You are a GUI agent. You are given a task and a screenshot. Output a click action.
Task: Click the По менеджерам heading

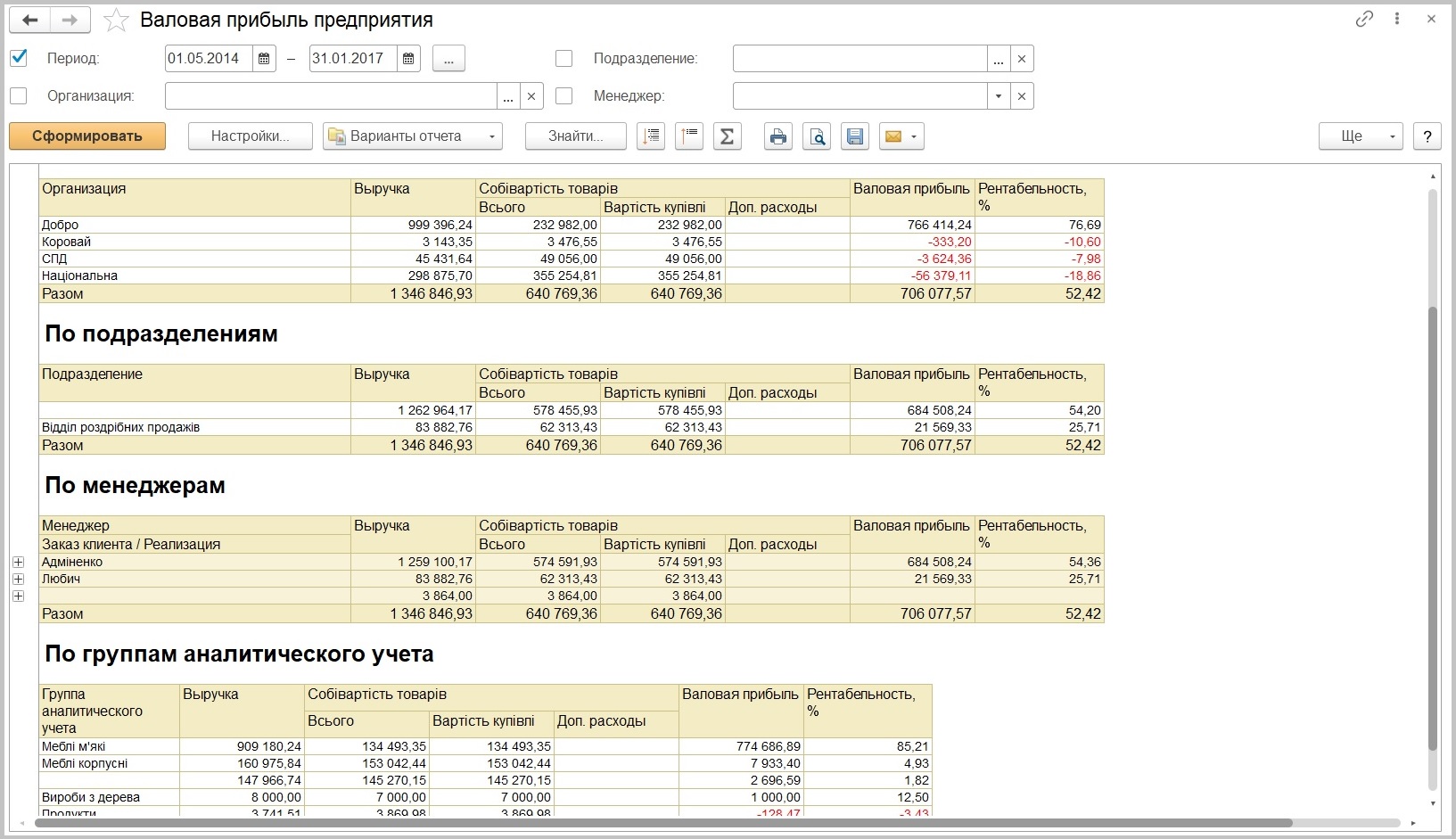point(136,486)
